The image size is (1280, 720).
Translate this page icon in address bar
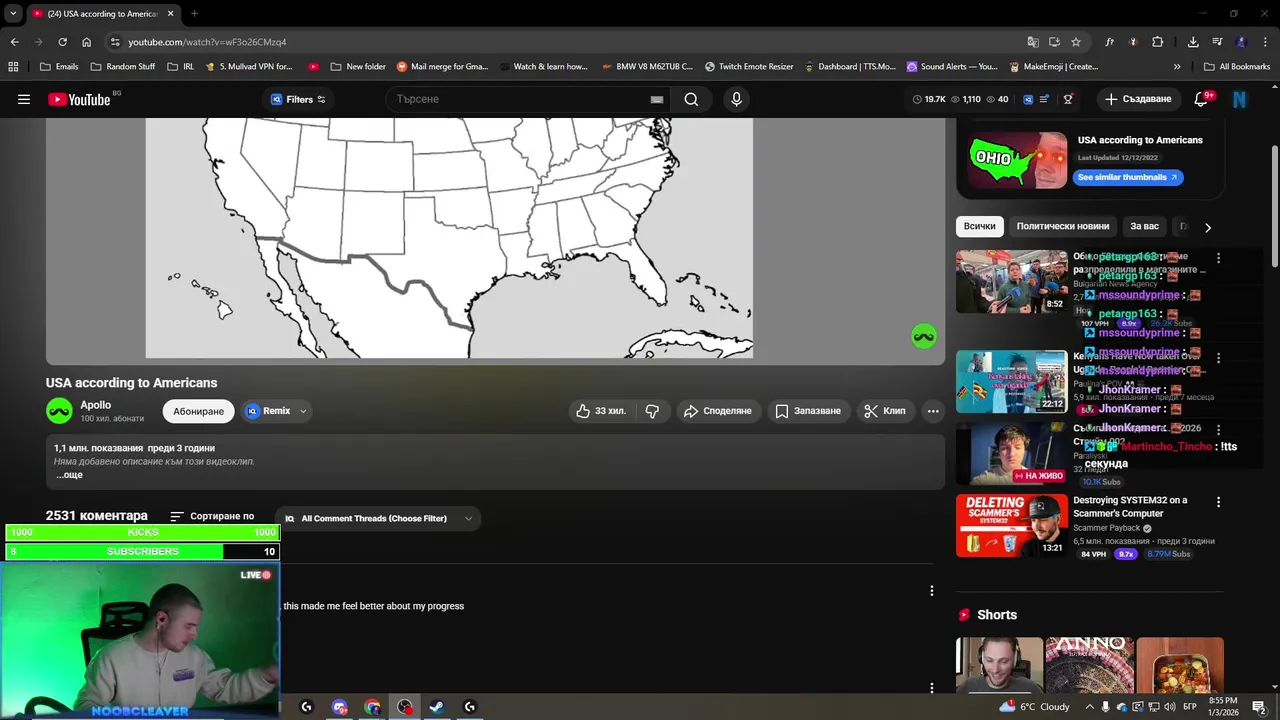click(x=1033, y=42)
